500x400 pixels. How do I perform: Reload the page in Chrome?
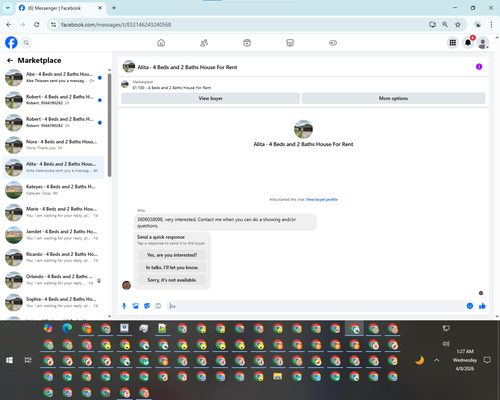tap(37, 24)
